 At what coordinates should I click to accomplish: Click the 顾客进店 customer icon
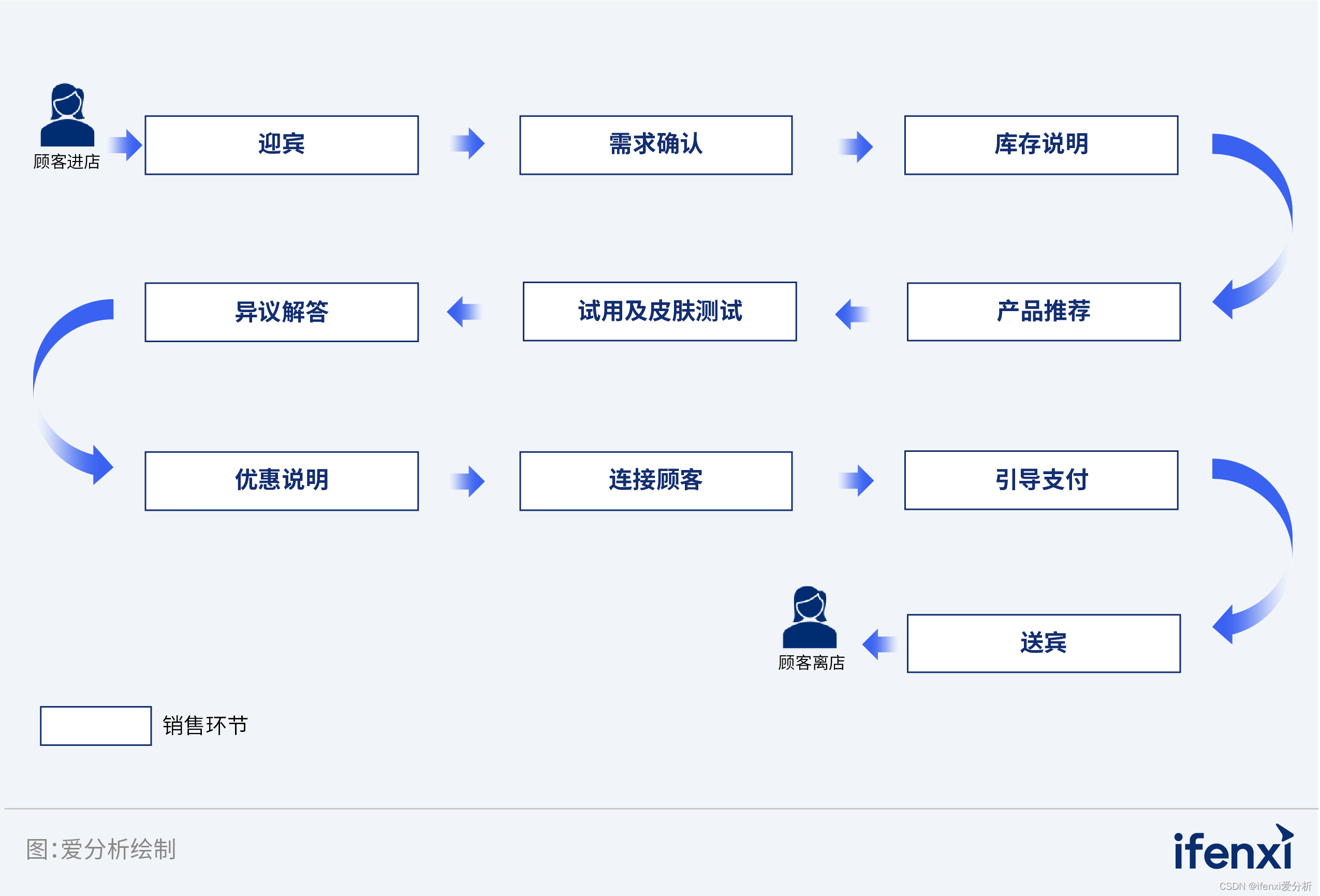[x=67, y=115]
